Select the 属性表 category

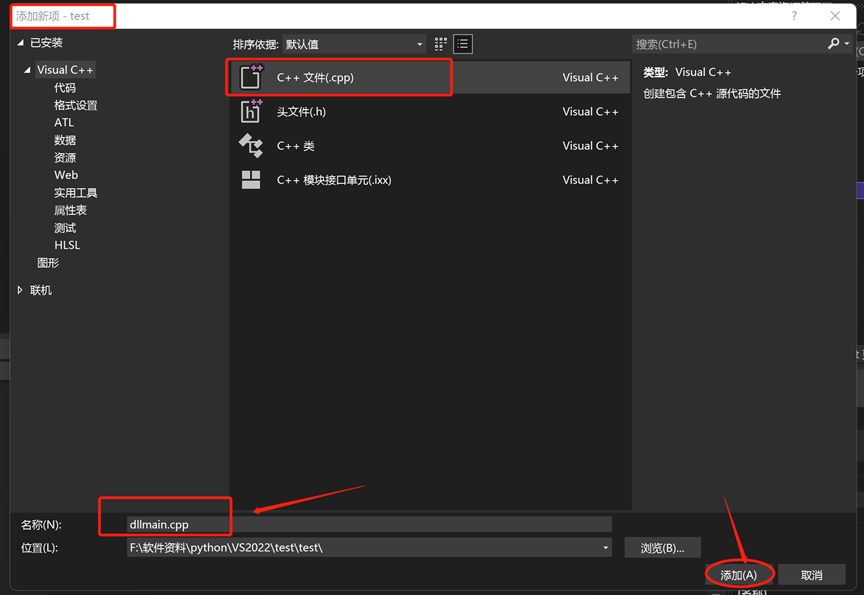pyautogui.click(x=70, y=210)
